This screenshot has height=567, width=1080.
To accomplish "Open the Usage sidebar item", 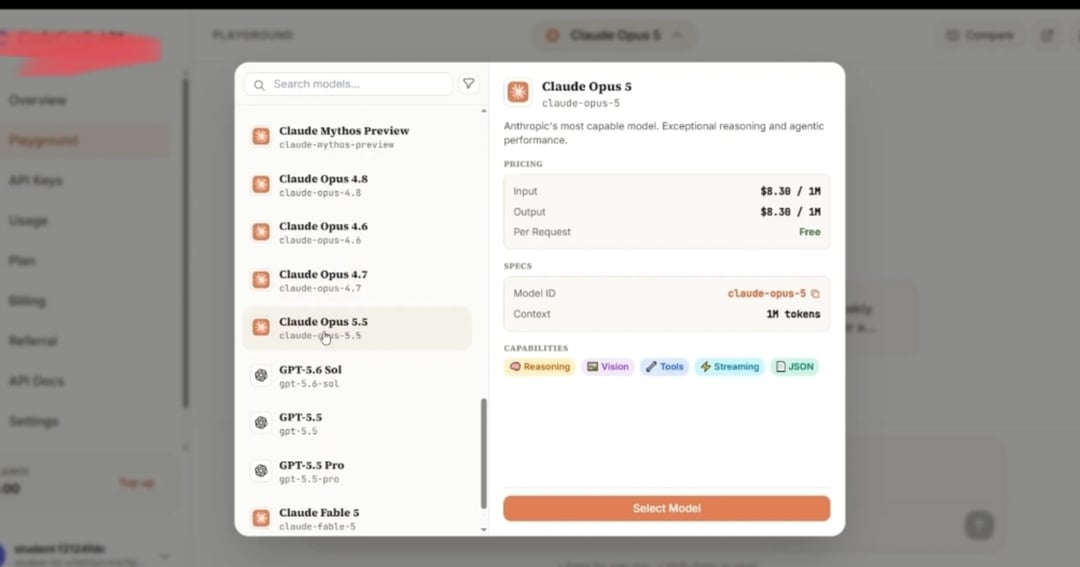I will [85, 220].
